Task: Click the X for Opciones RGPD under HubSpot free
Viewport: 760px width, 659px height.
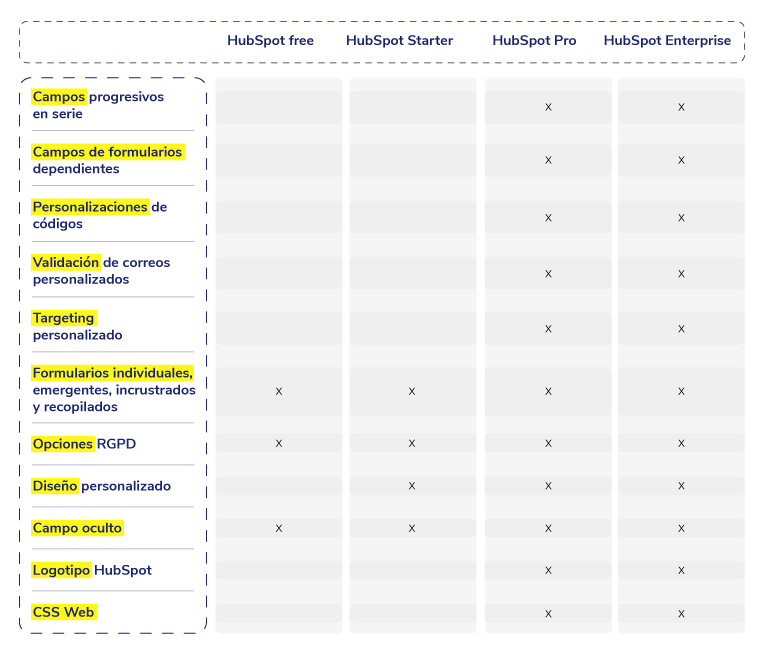Action: click(x=279, y=443)
